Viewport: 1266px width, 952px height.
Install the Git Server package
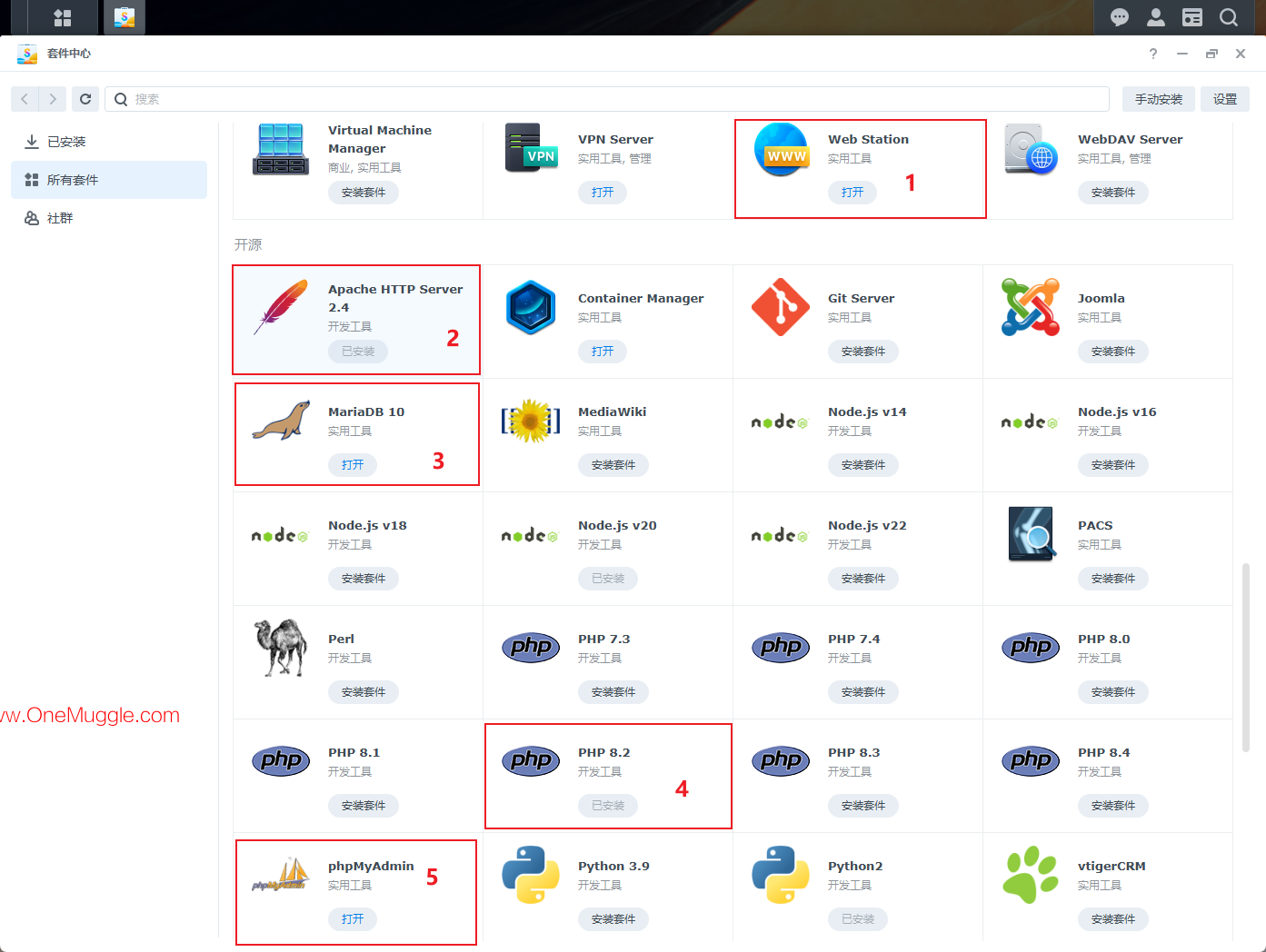point(863,352)
